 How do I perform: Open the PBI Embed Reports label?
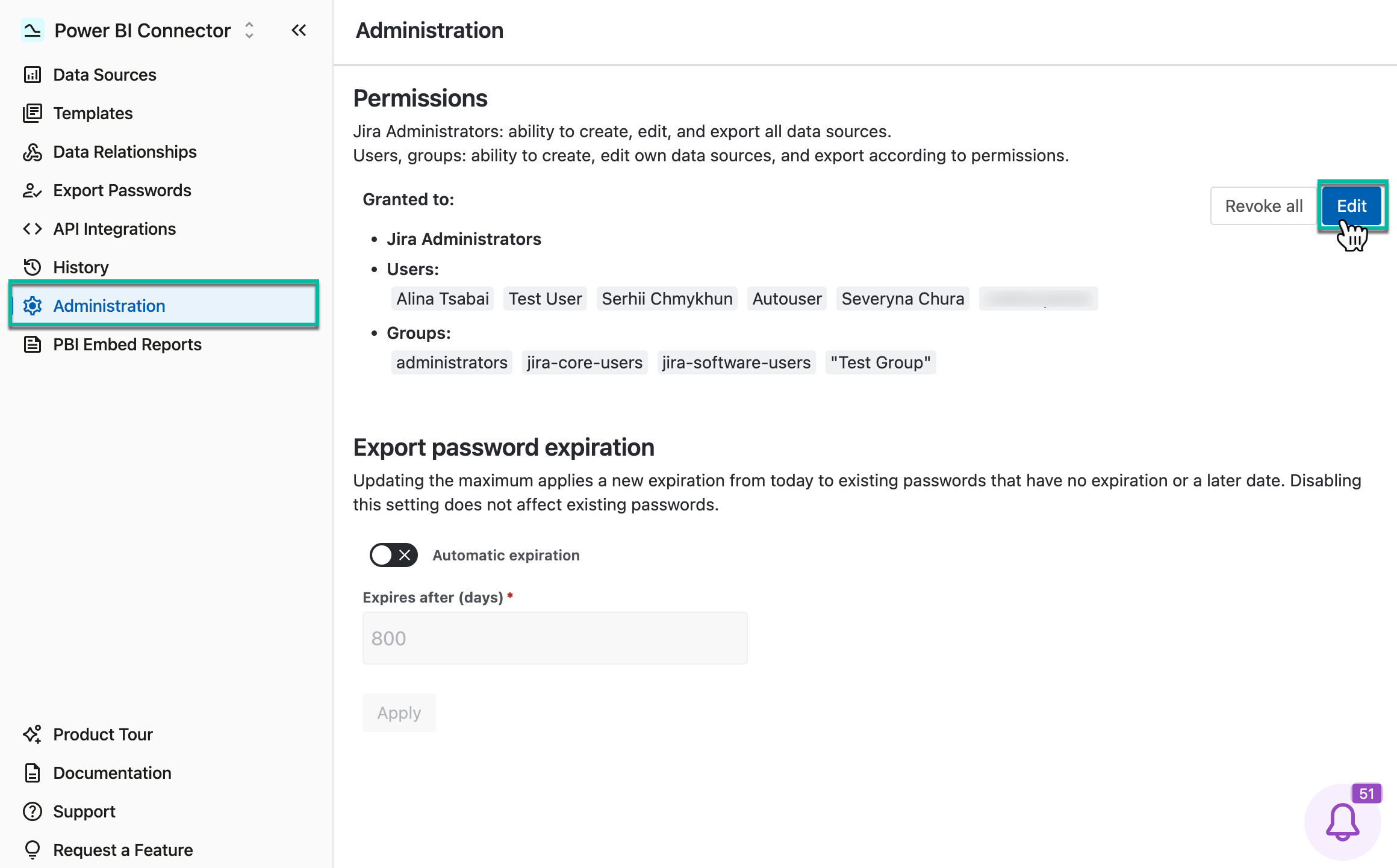coord(128,344)
